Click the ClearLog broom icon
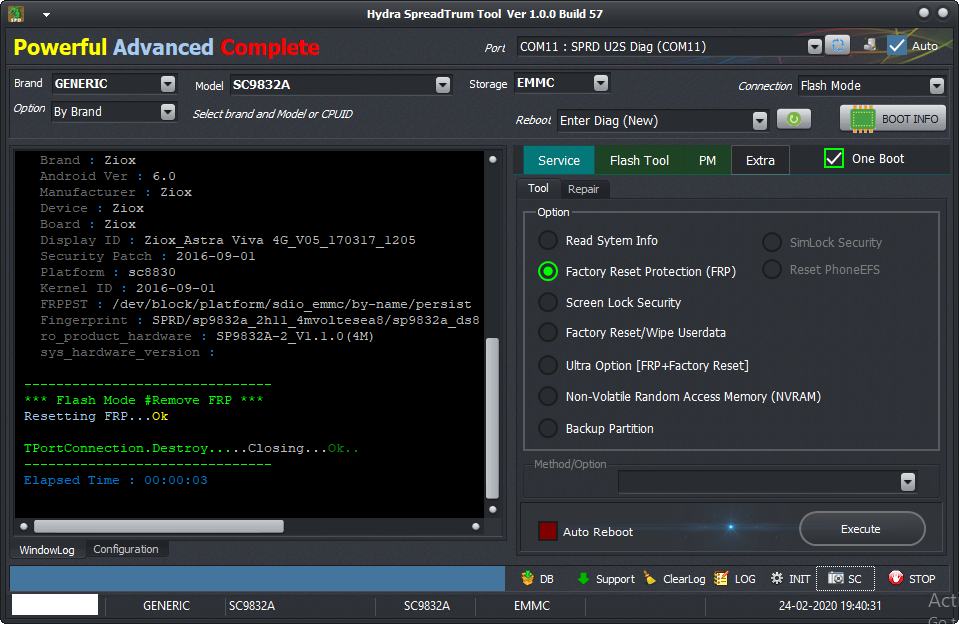This screenshot has height=624, width=959. pos(650,578)
